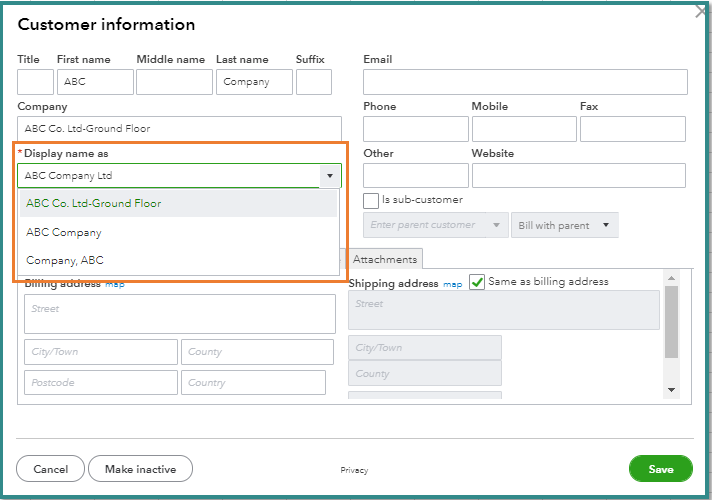
Task: Click Make inactive button
Action: point(140,469)
